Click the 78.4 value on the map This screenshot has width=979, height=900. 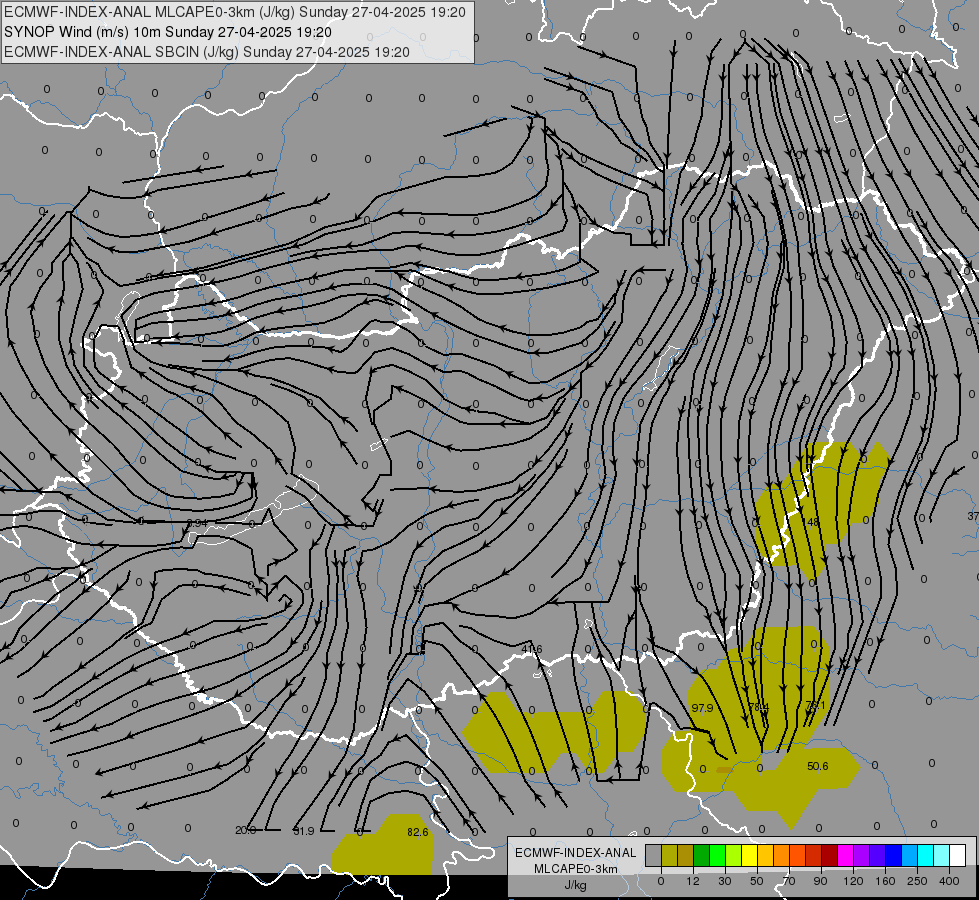pyautogui.click(x=758, y=707)
